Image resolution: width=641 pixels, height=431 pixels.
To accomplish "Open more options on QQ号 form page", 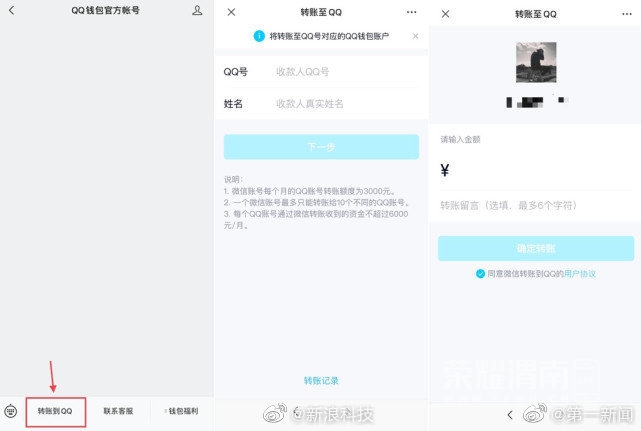I will pyautogui.click(x=411, y=12).
